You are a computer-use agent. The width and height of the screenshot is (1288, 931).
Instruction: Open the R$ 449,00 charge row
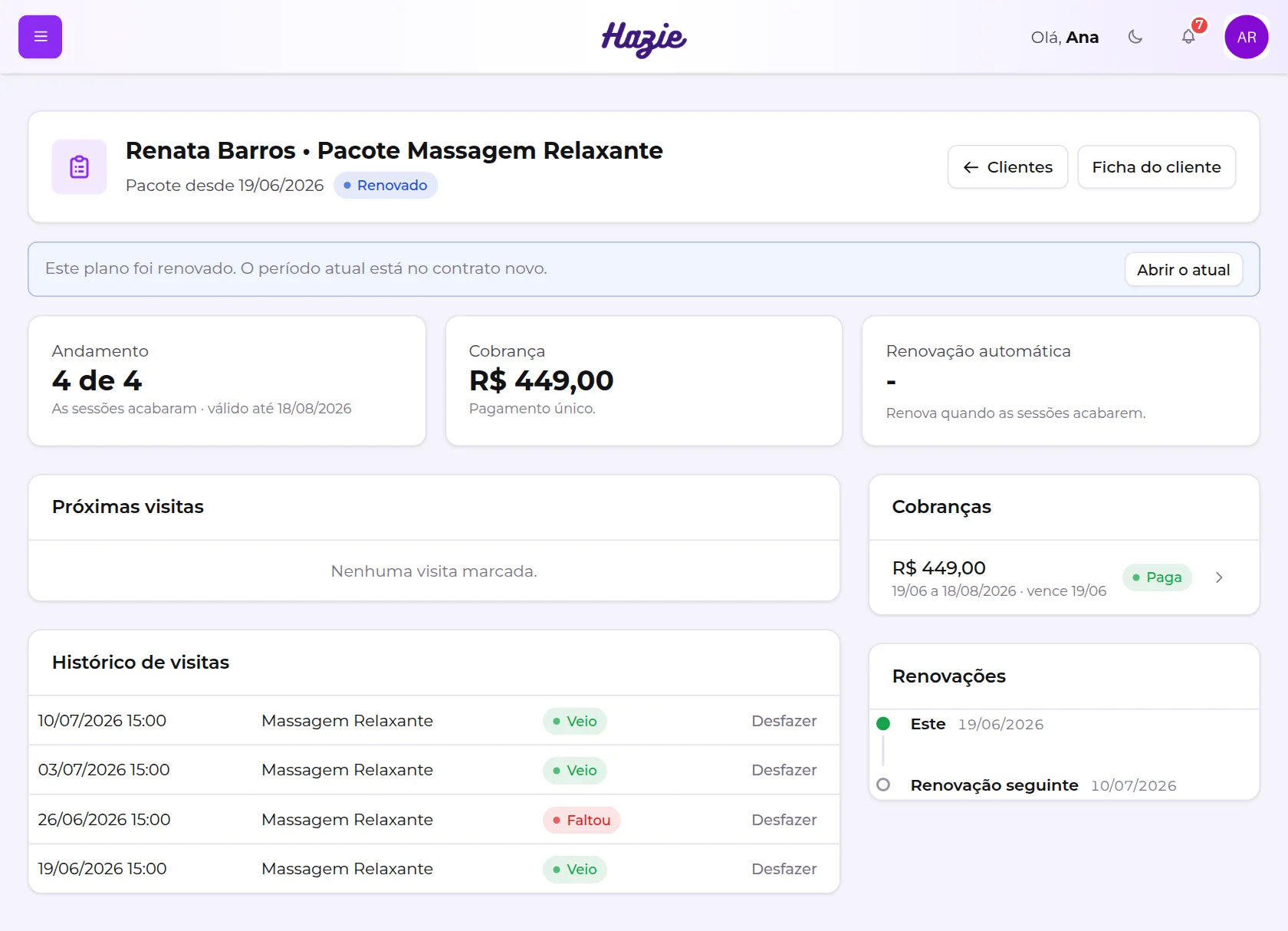1063,577
